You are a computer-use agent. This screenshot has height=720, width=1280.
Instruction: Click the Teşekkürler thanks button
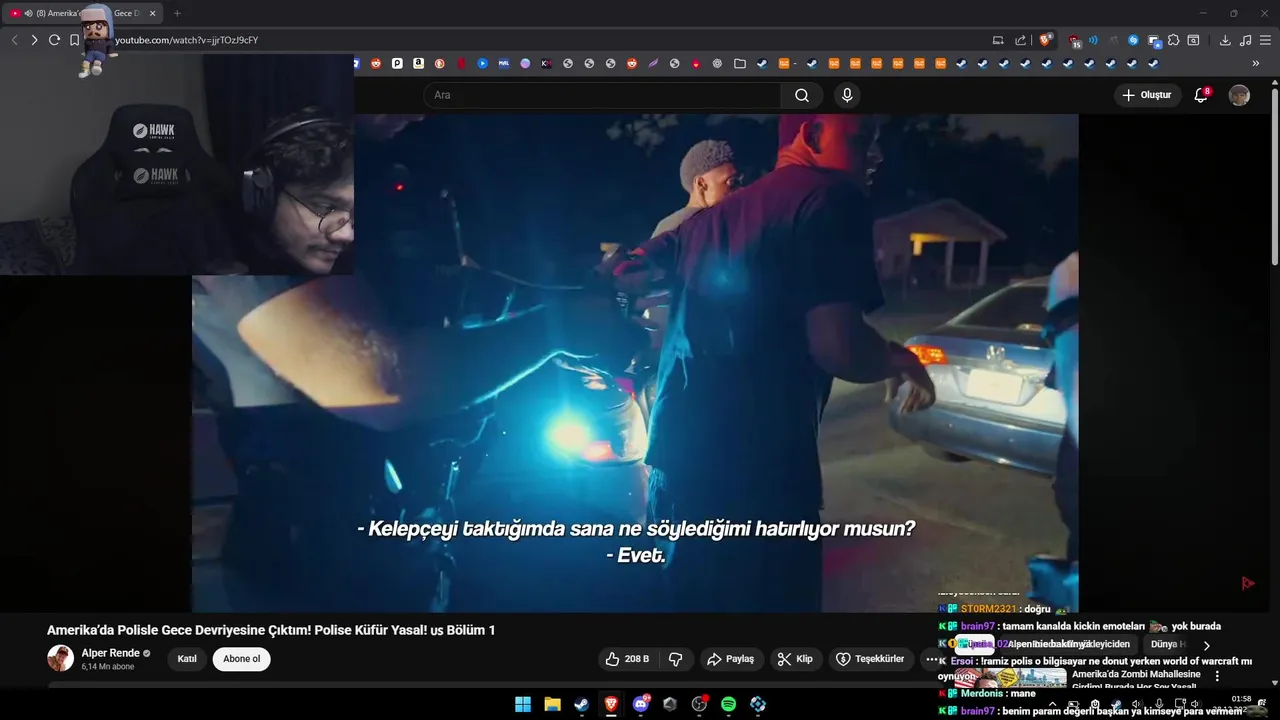(x=871, y=659)
